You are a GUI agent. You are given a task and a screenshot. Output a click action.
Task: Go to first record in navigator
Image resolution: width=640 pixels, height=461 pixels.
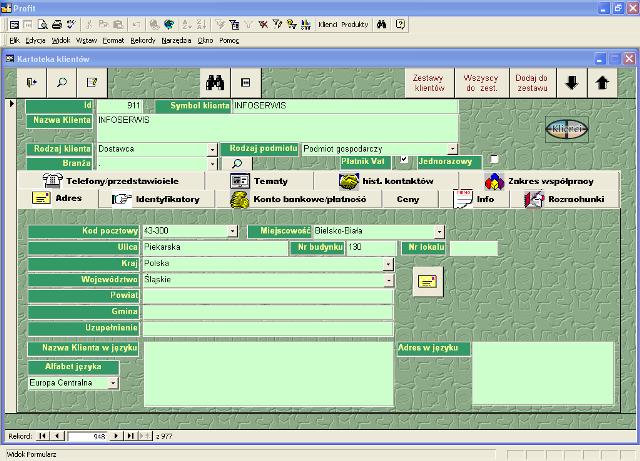(42, 436)
